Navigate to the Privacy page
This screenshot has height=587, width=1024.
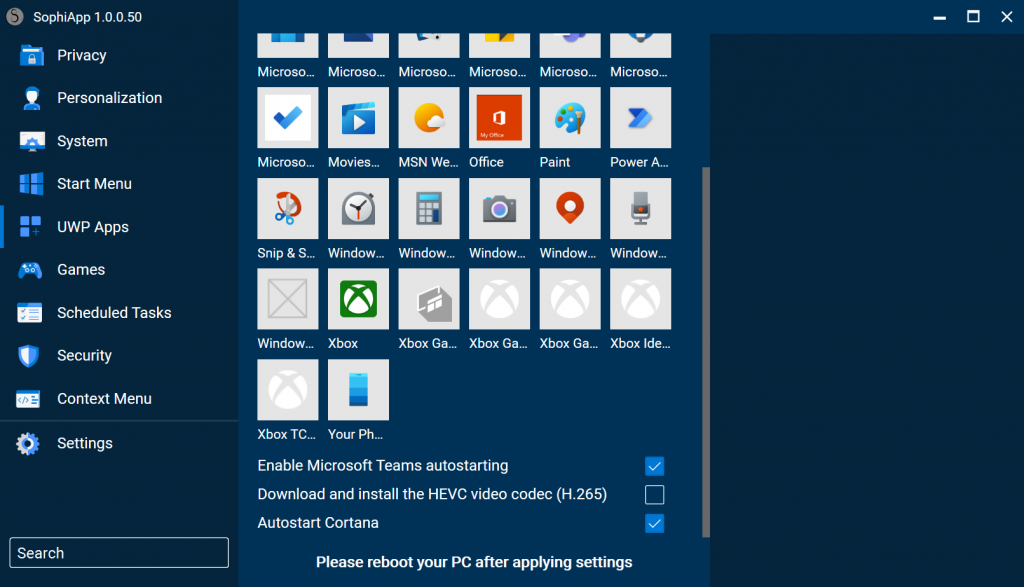click(x=82, y=54)
